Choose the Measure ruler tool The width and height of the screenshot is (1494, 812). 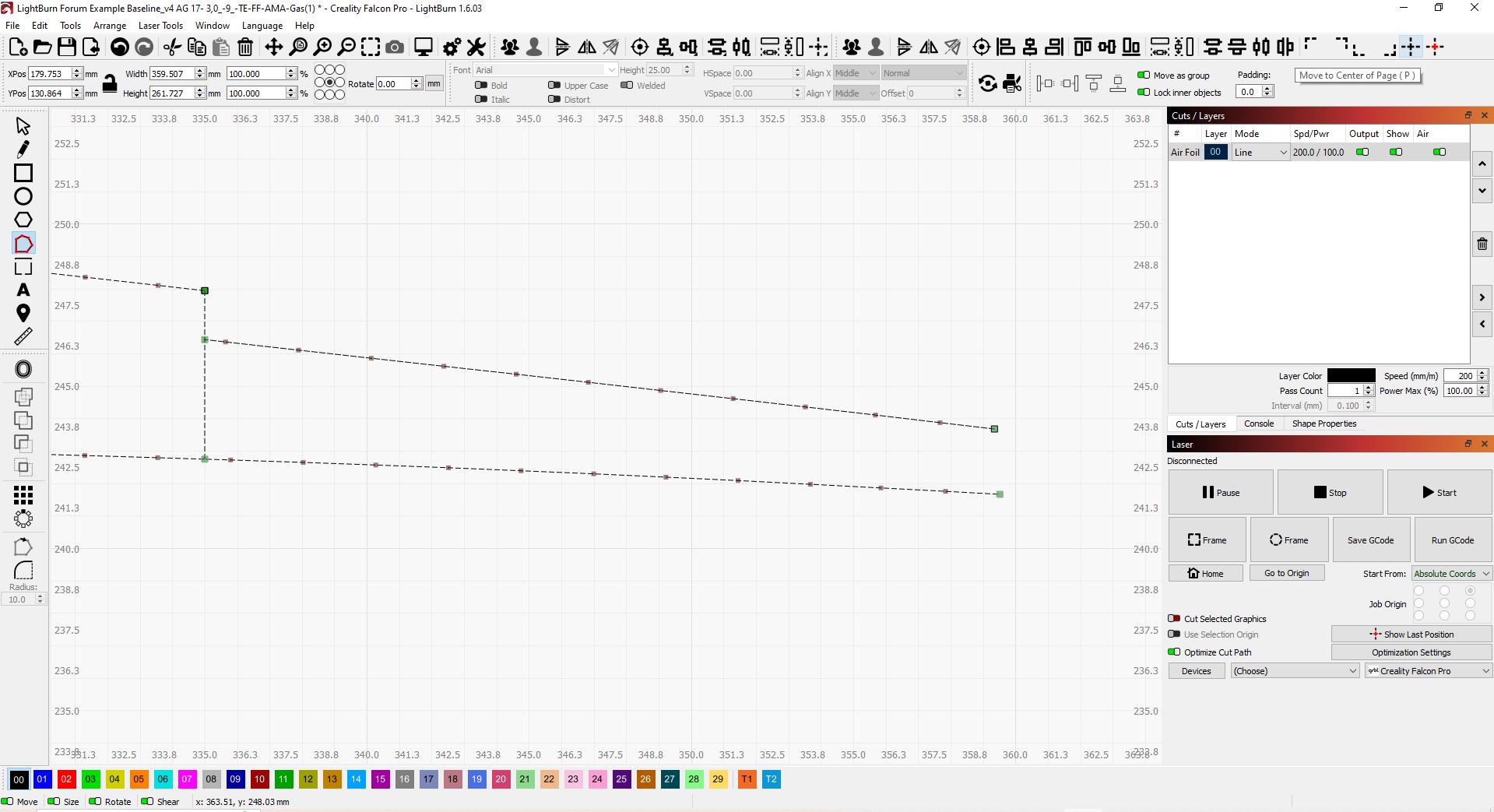pos(23,336)
